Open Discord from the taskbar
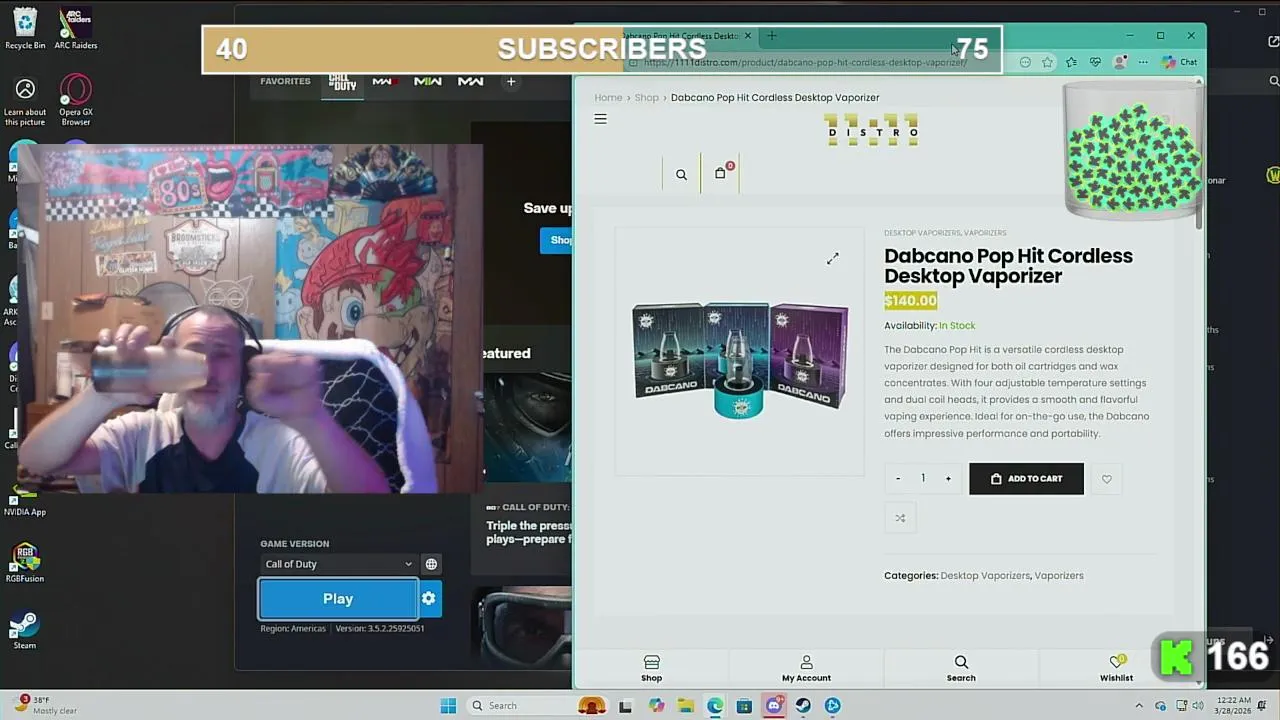Image resolution: width=1280 pixels, height=720 pixels. coord(774,706)
